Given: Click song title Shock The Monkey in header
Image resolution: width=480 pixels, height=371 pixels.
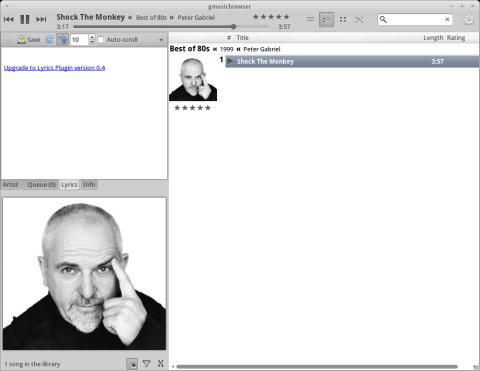Looking at the screenshot, I should (x=90, y=17).
